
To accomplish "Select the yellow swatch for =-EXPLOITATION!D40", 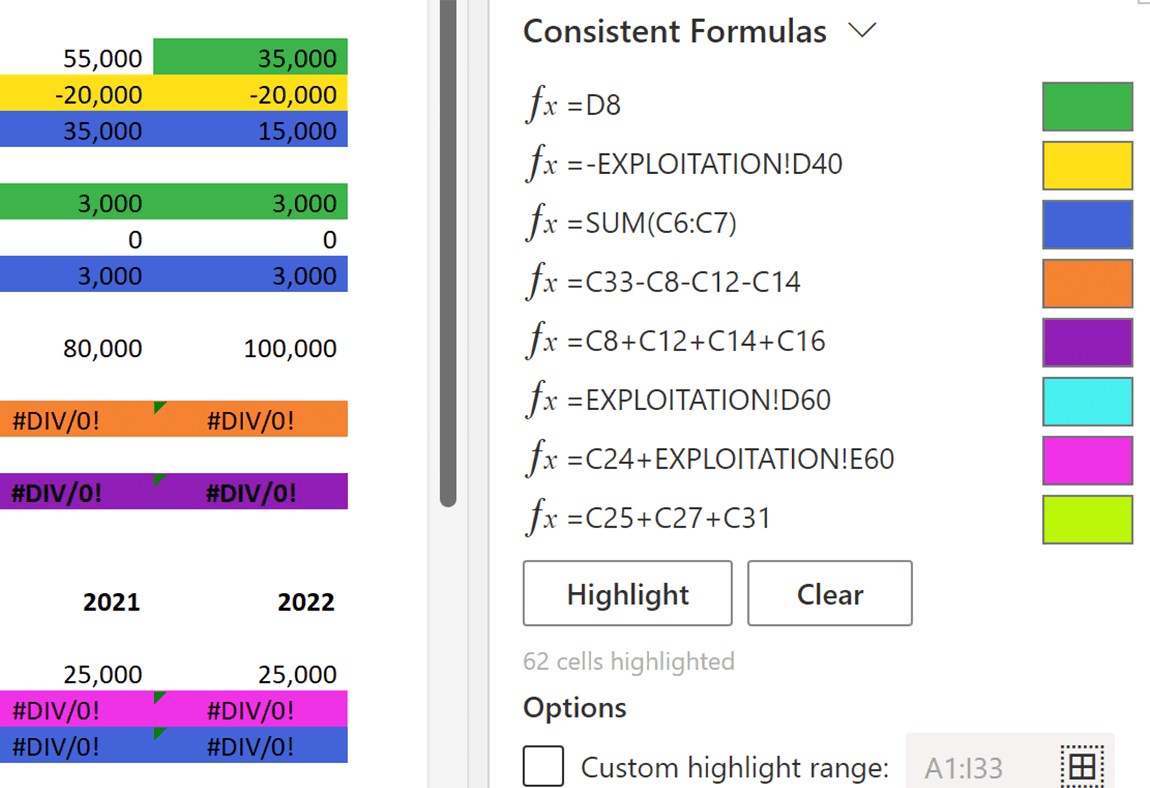I will [x=1087, y=165].
